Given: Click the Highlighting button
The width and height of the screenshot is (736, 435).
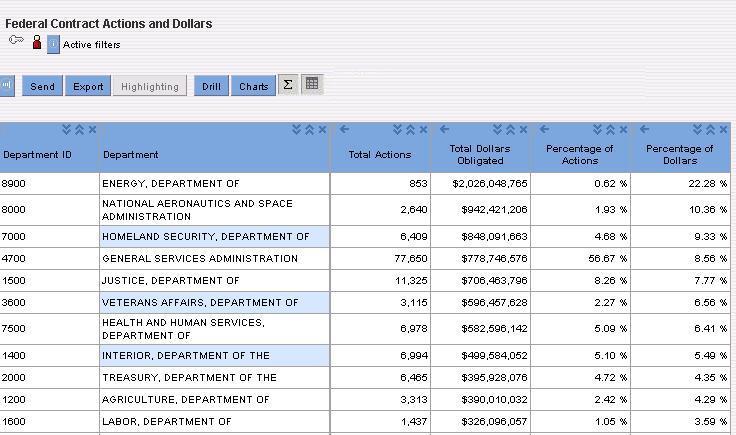Looking at the screenshot, I should [150, 86].
